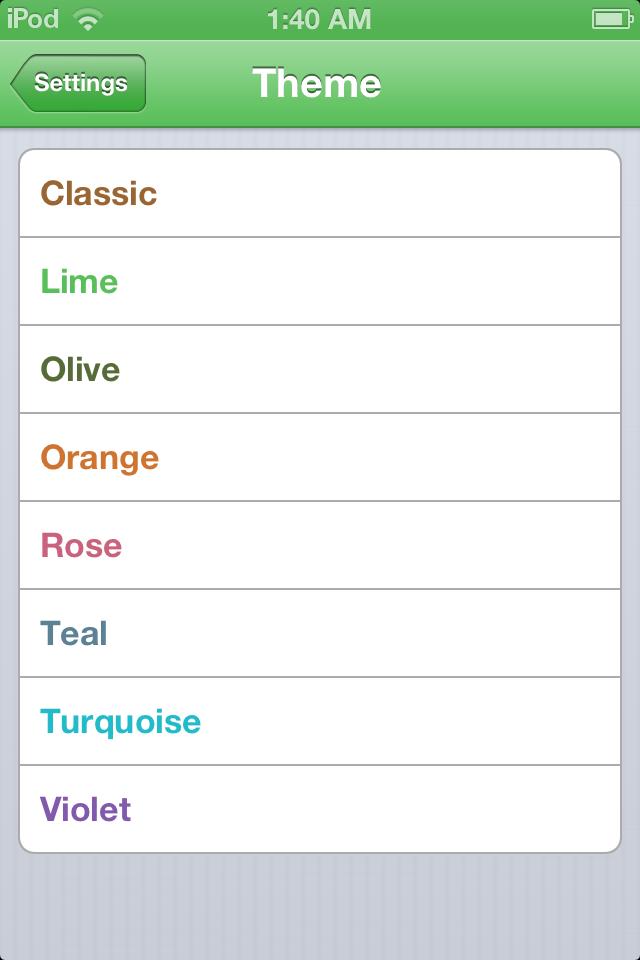Screen dimensions: 640x960
Task: Click the green Lime text label
Action: (79, 282)
